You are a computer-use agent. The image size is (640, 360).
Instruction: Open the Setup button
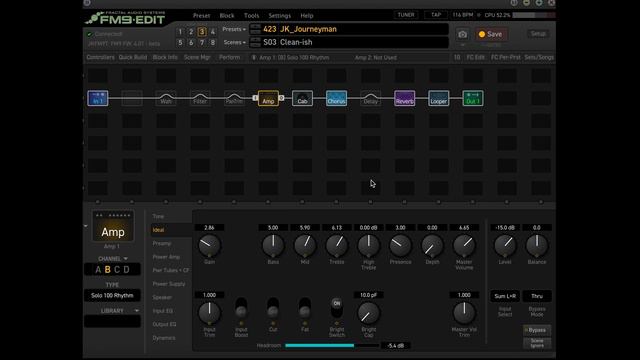(x=538, y=34)
